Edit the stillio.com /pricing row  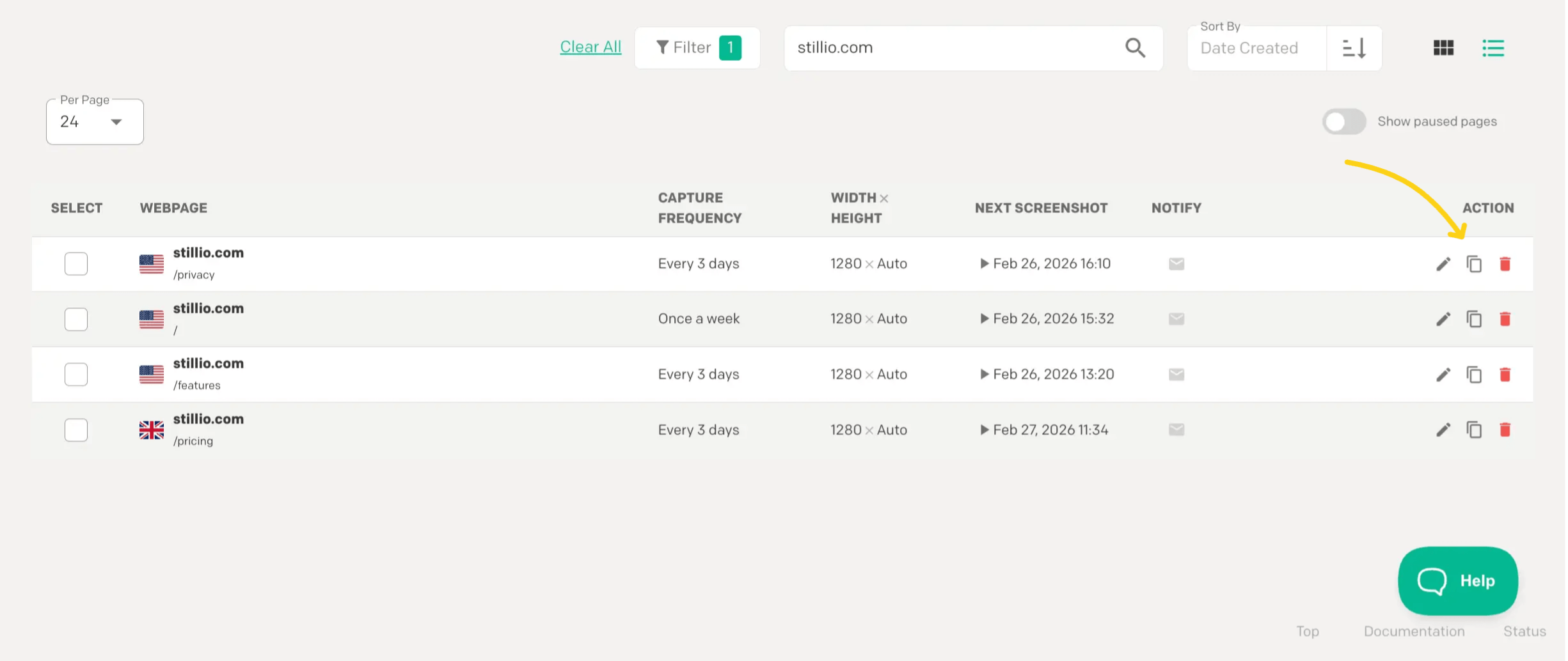(x=1443, y=429)
